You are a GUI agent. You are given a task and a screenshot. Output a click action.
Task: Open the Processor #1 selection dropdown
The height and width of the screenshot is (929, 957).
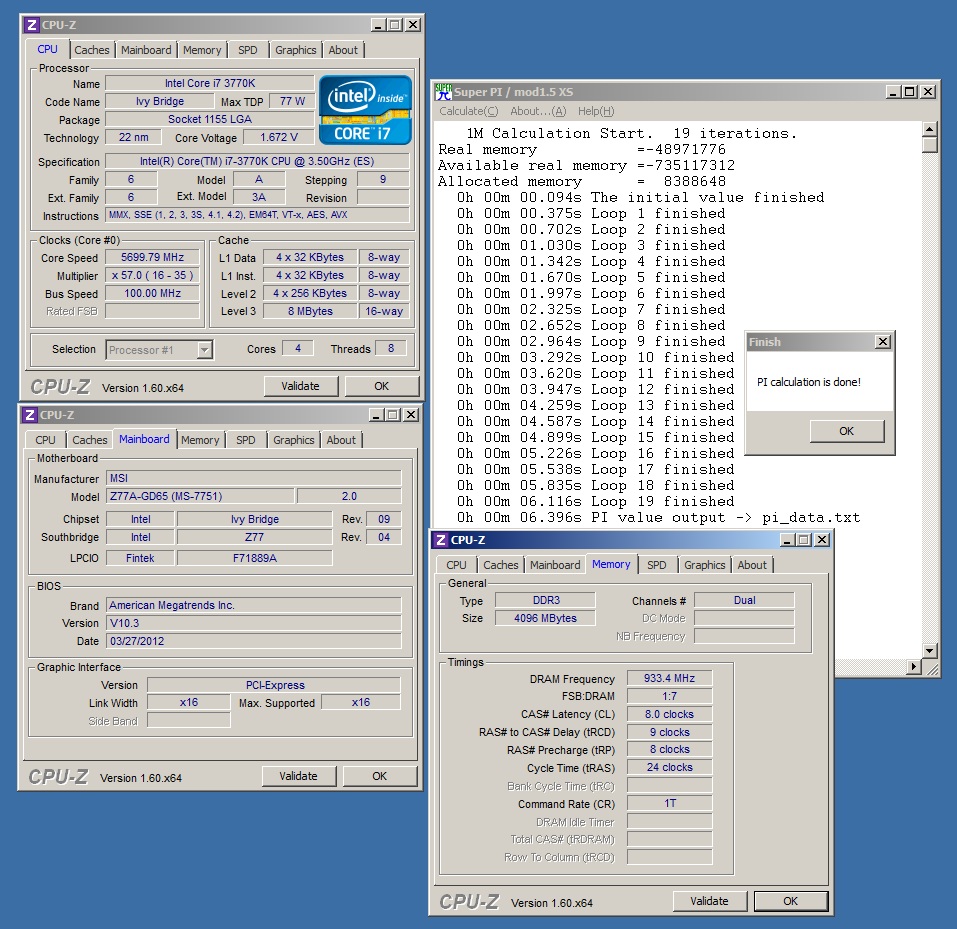204,350
